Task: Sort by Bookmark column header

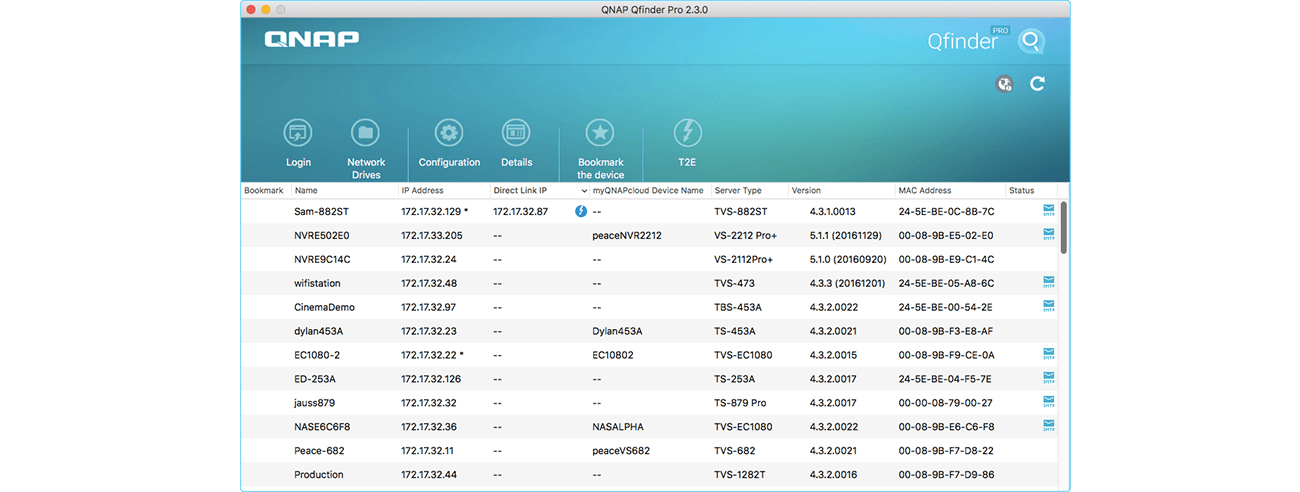Action: click(264, 190)
